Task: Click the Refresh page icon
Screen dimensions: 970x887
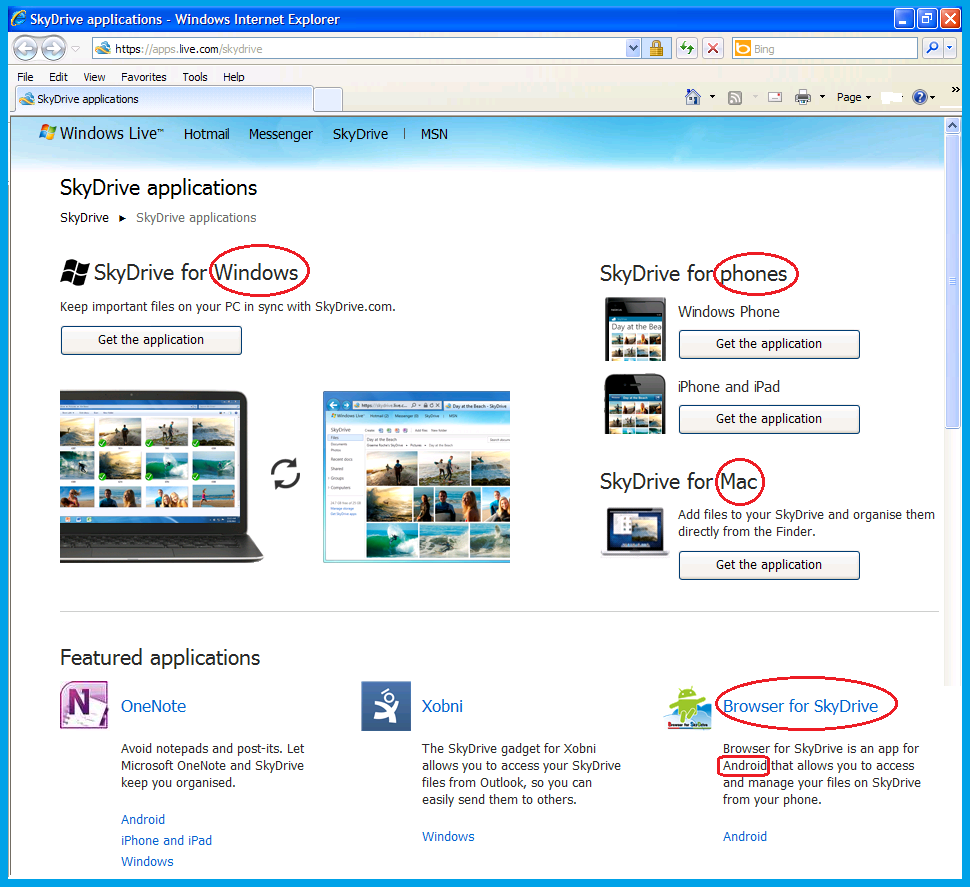Action: (x=687, y=48)
